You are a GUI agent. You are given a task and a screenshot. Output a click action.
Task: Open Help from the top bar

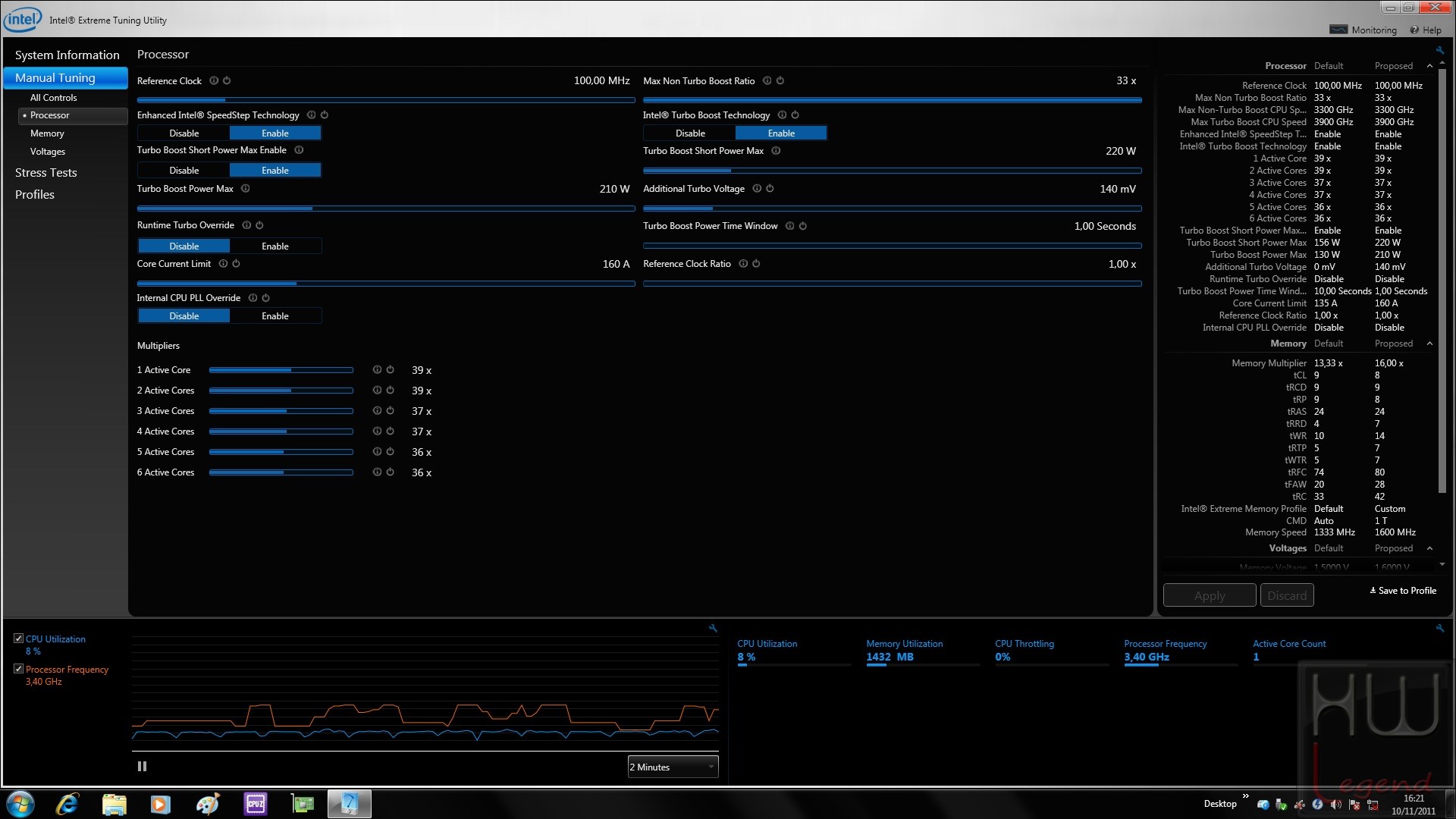coord(1426,30)
